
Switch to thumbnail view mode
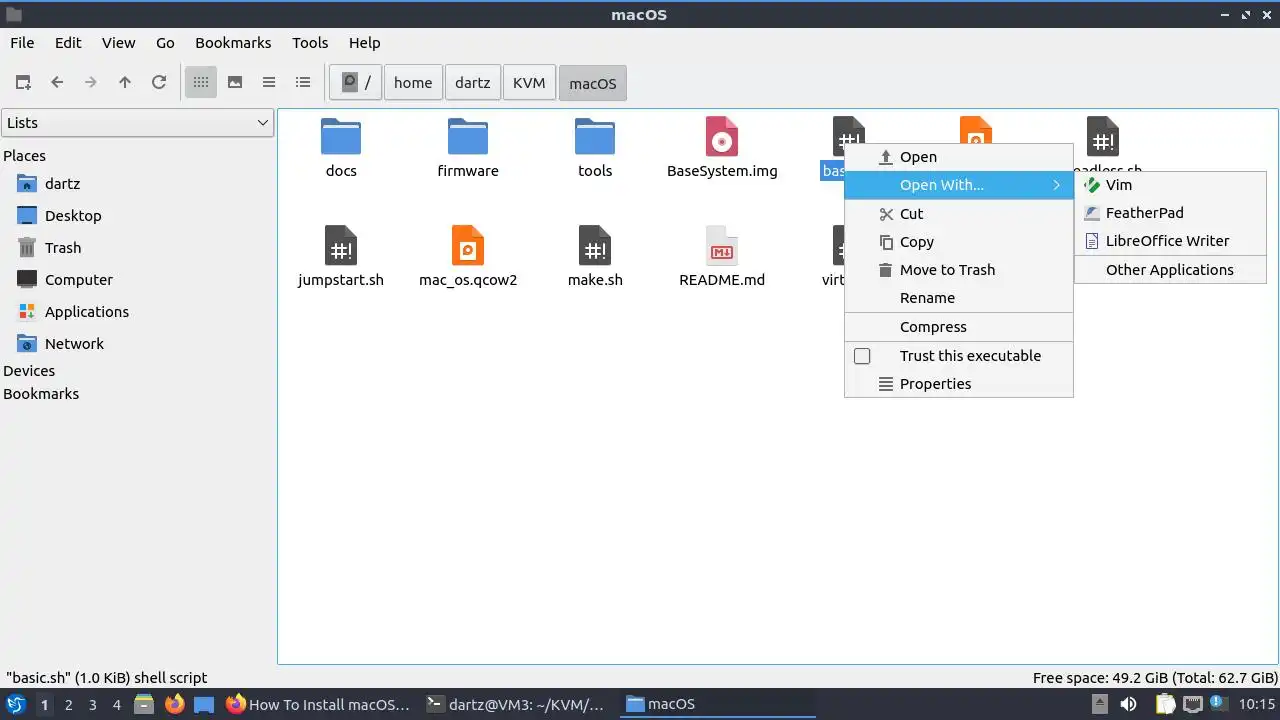pyautogui.click(x=235, y=83)
